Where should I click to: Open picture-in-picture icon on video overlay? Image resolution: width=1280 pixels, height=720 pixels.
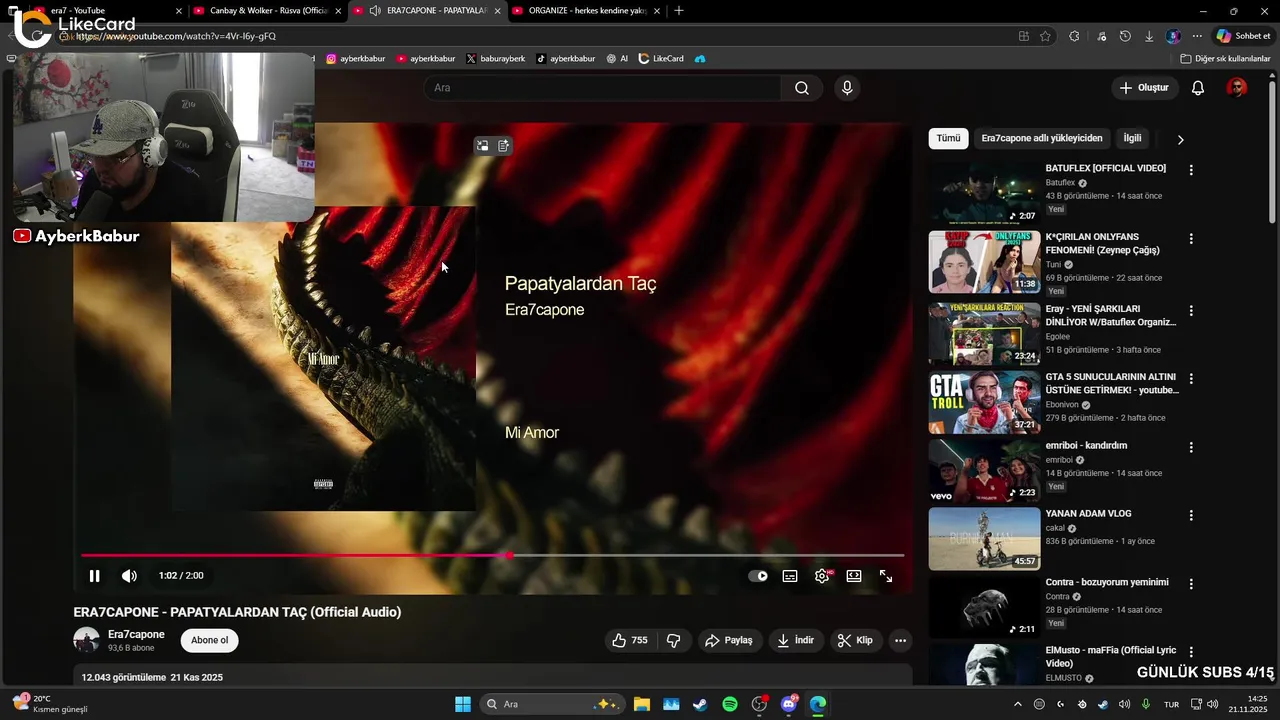point(482,146)
